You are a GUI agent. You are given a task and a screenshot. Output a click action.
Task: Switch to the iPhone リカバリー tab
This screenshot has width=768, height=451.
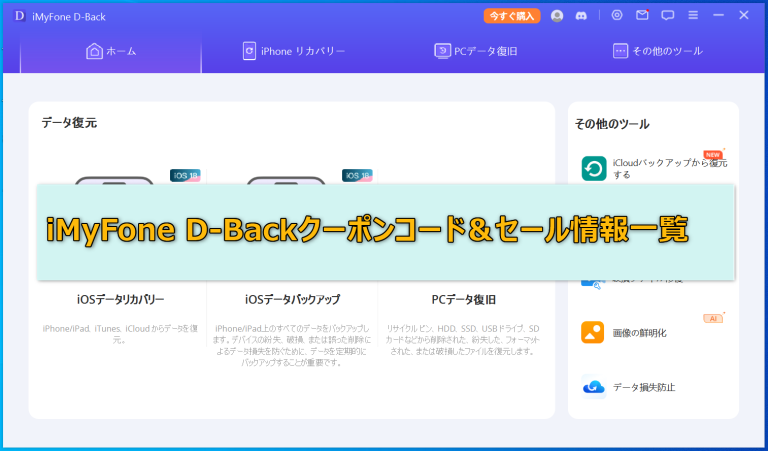pyautogui.click(x=294, y=51)
